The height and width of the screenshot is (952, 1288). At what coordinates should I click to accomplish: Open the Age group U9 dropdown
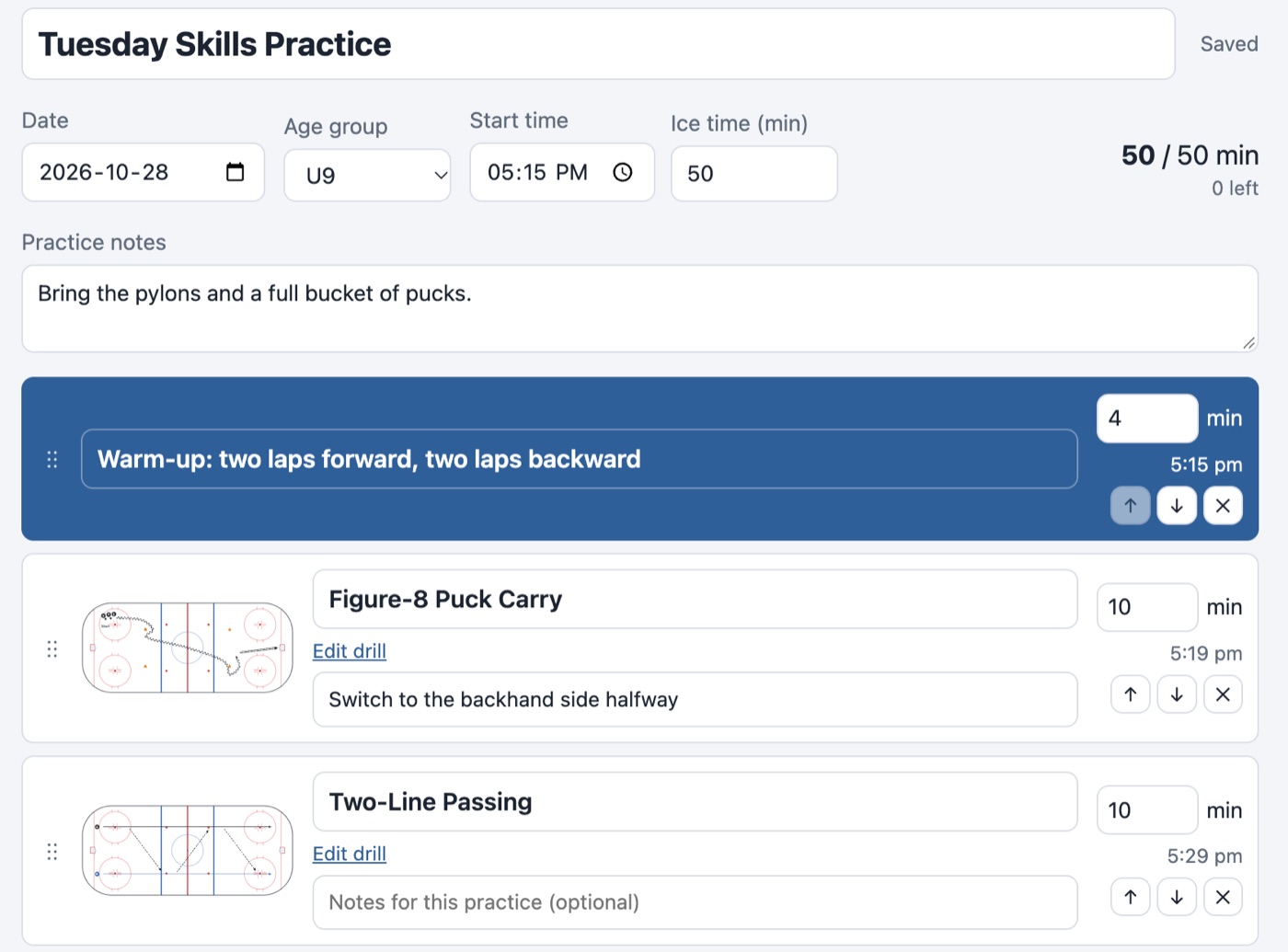[367, 175]
